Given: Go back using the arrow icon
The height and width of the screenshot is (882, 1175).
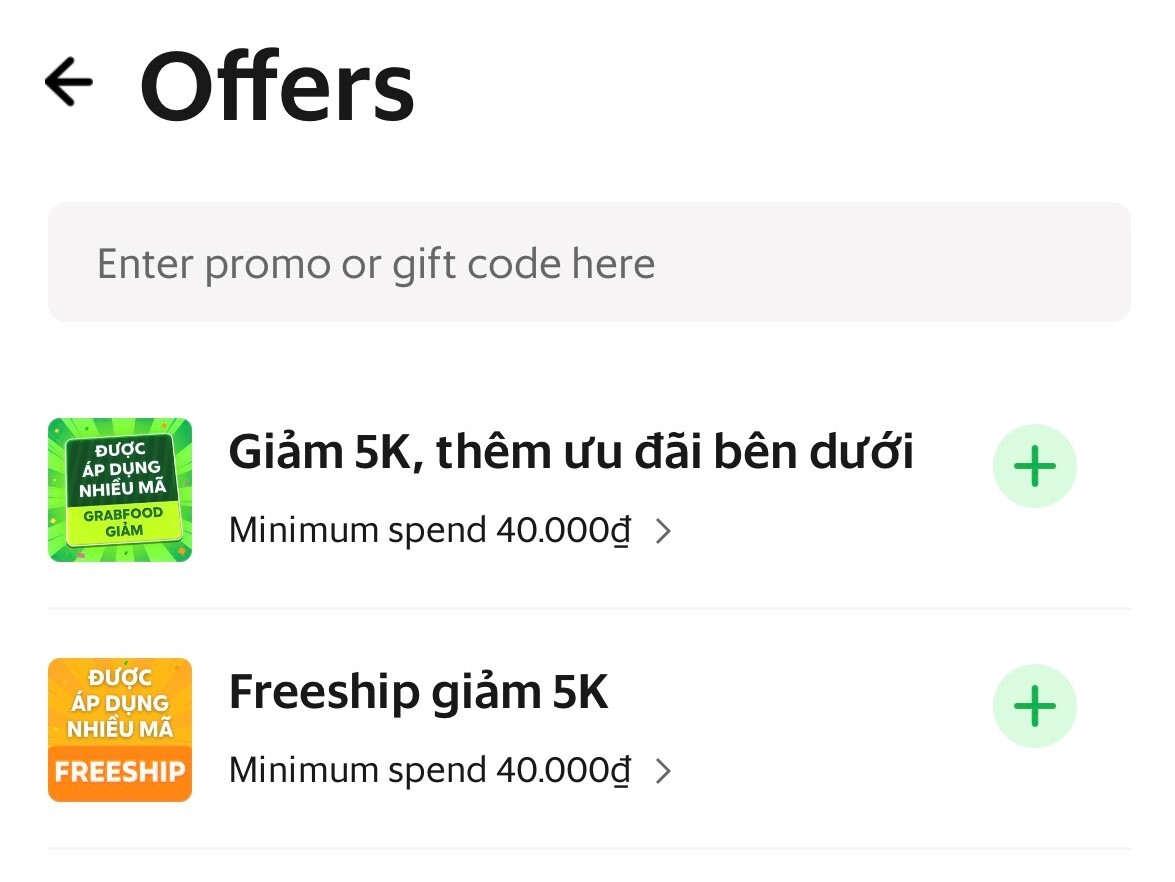Looking at the screenshot, I should pyautogui.click(x=68, y=81).
